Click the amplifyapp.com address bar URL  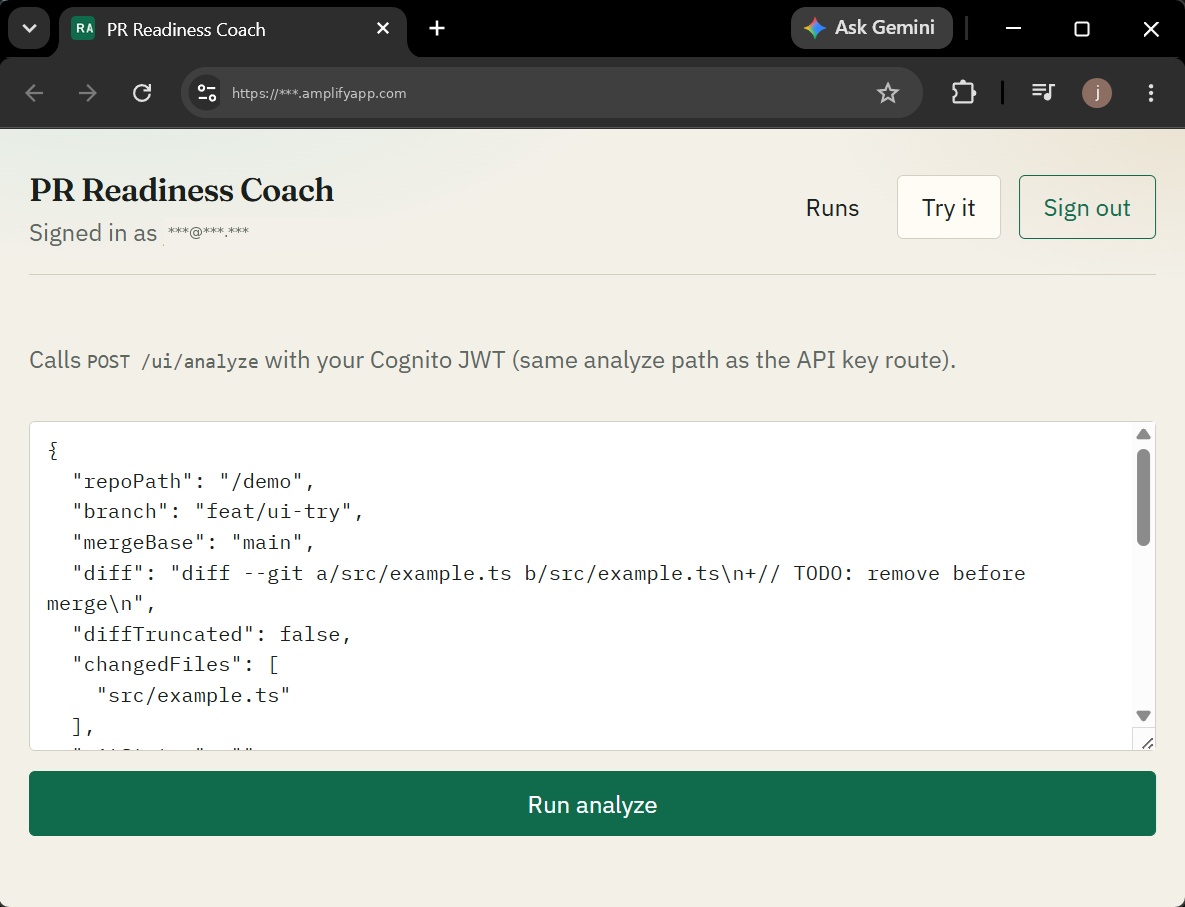coord(319,93)
